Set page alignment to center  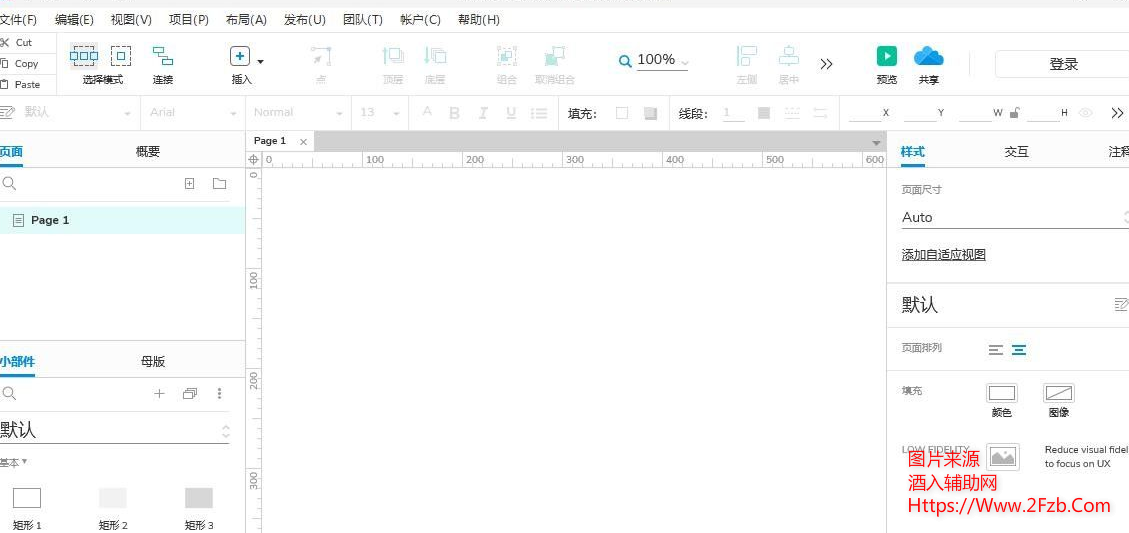click(1018, 350)
